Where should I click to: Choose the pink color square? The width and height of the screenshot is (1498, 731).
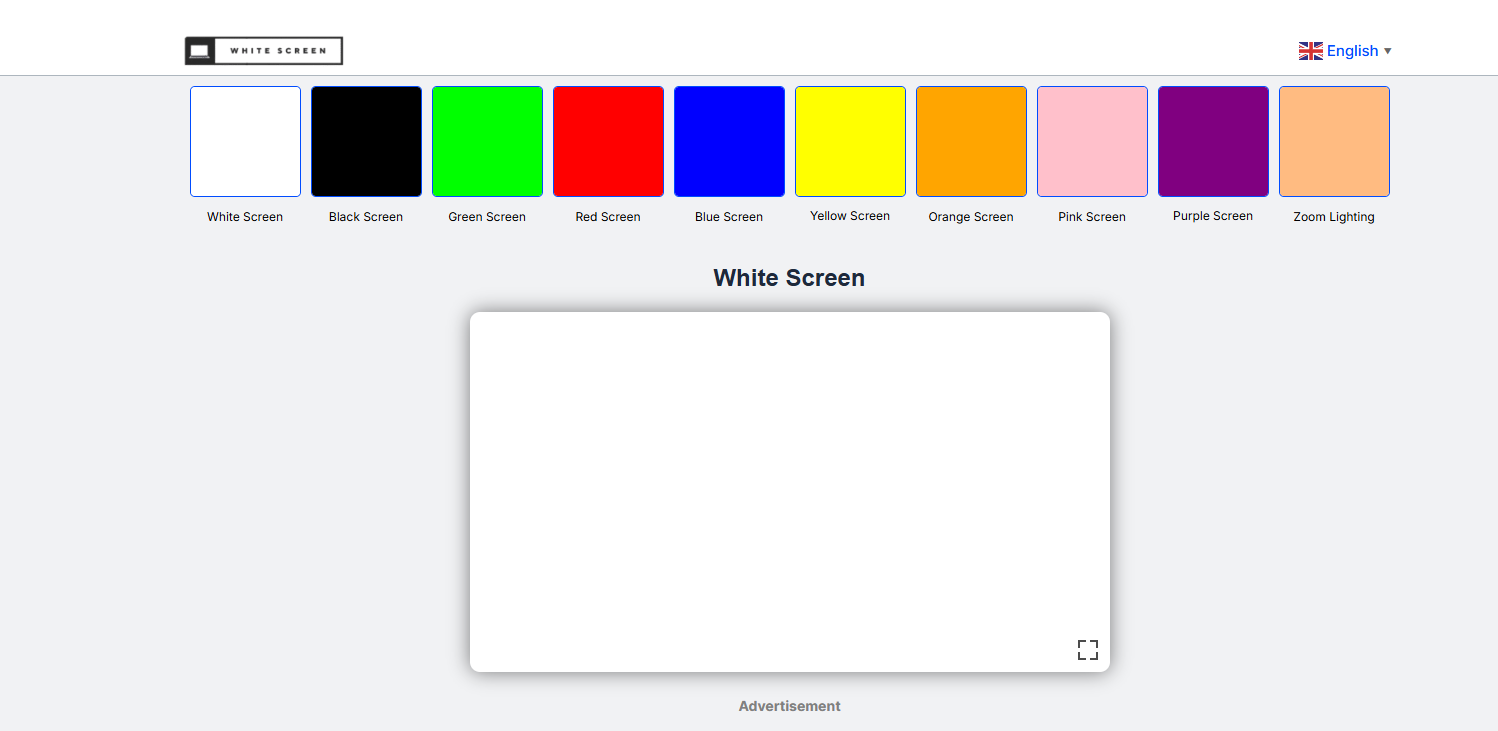[1092, 141]
